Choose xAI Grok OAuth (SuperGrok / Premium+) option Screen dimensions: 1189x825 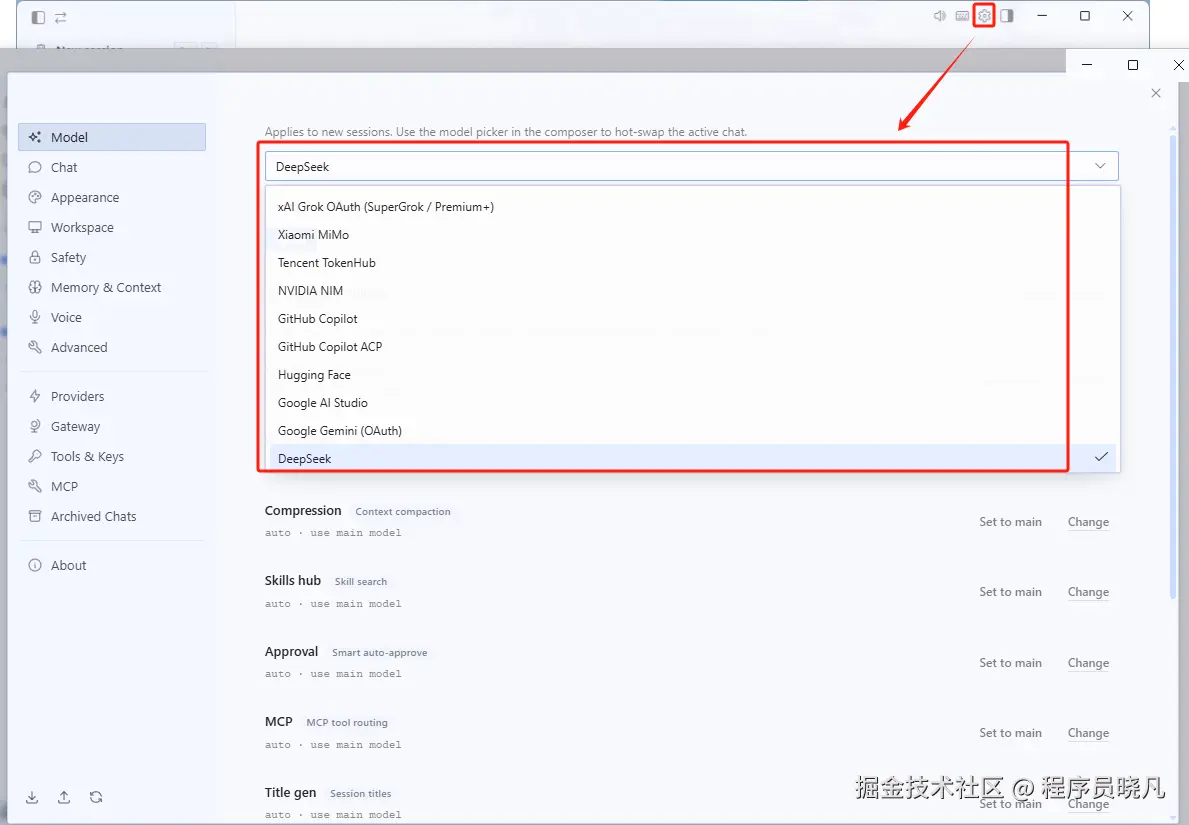tap(693, 207)
